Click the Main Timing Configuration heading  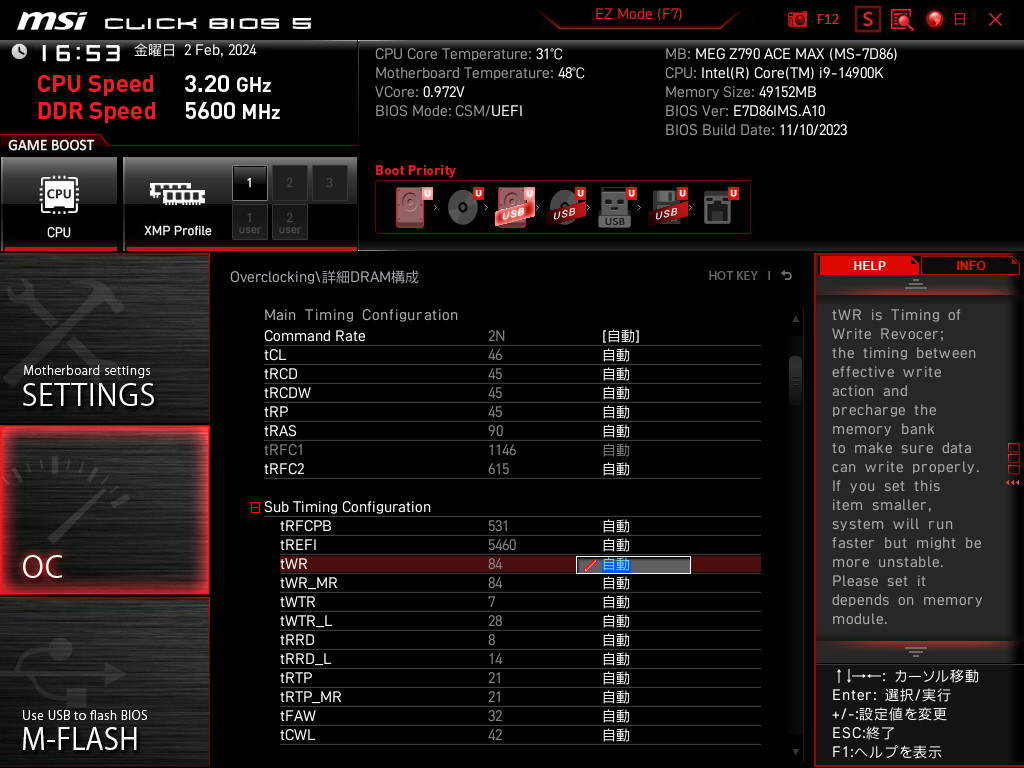pyautogui.click(x=360, y=315)
